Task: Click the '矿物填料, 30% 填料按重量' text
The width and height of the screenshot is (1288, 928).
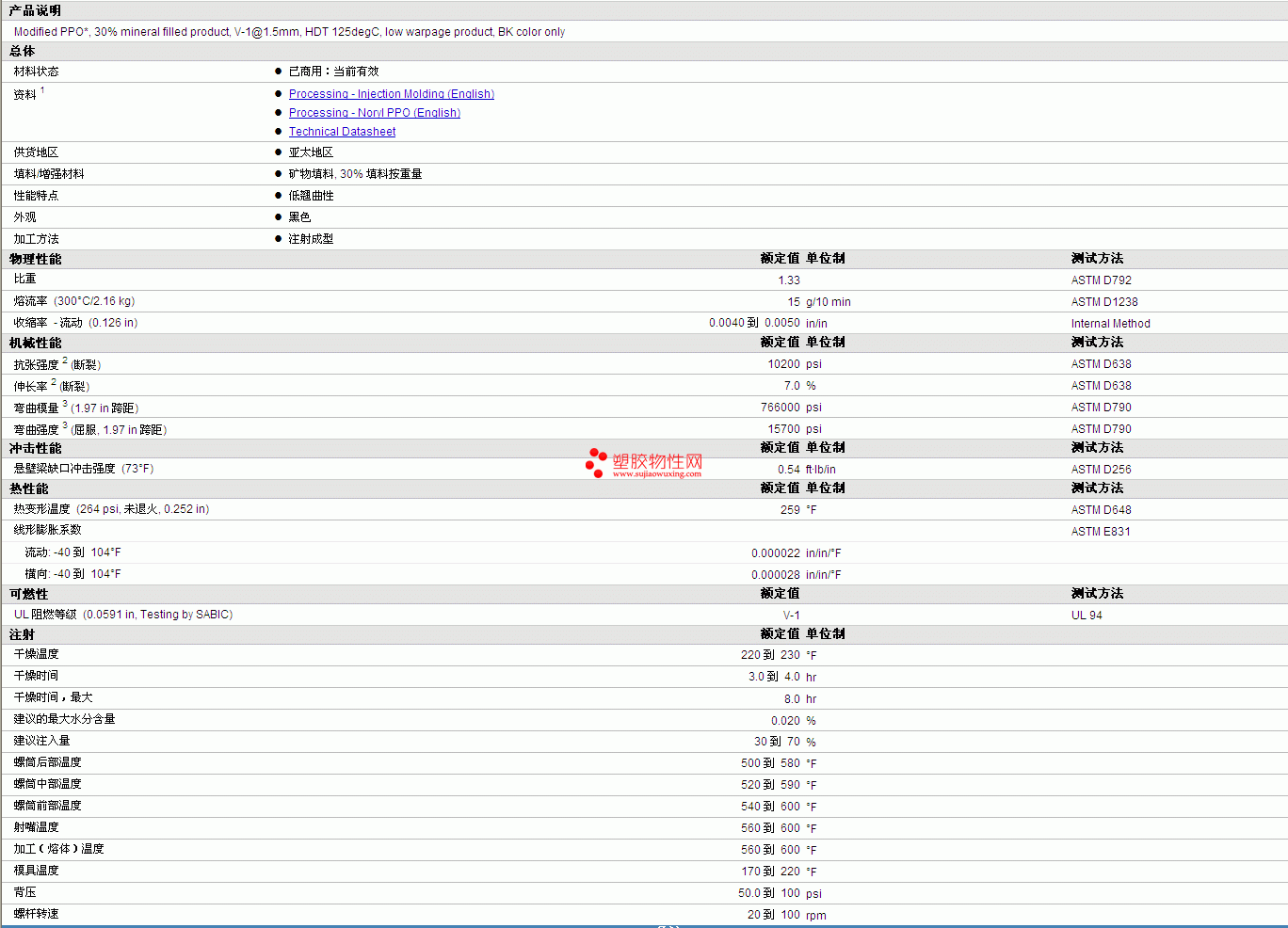Action: pos(355,174)
